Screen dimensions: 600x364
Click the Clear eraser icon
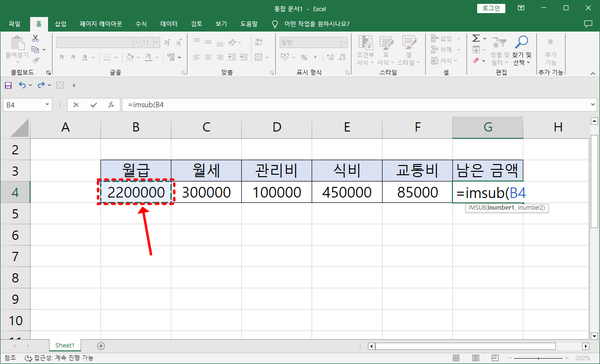(476, 60)
